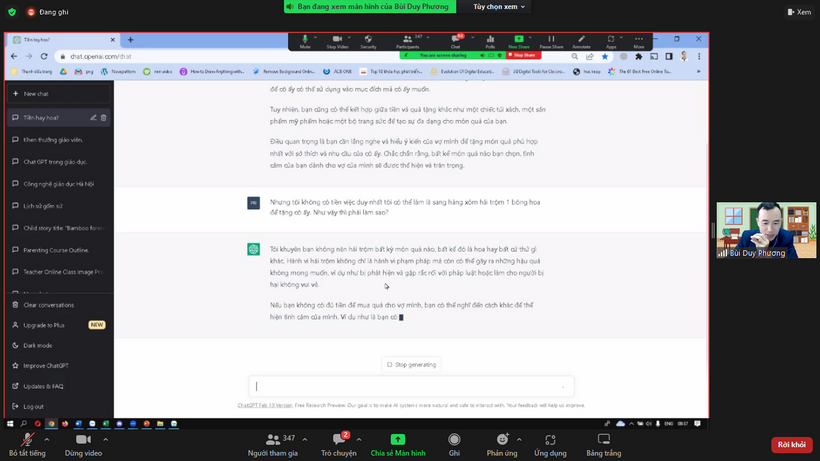This screenshot has height=461, width=820.
Task: Open 'Lịch sử gốm sứ' conversation
Action: coord(59,206)
